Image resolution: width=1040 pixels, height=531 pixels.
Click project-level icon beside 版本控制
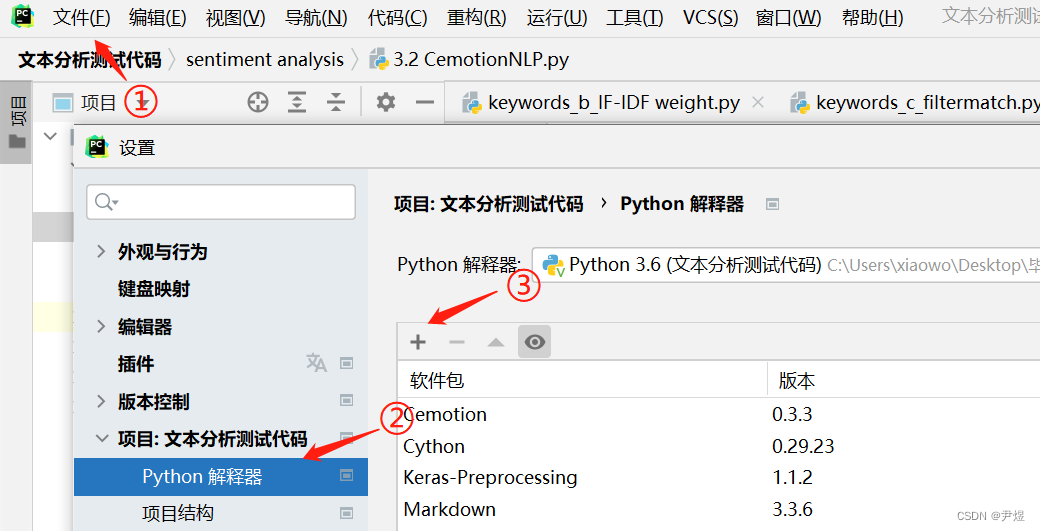point(346,400)
